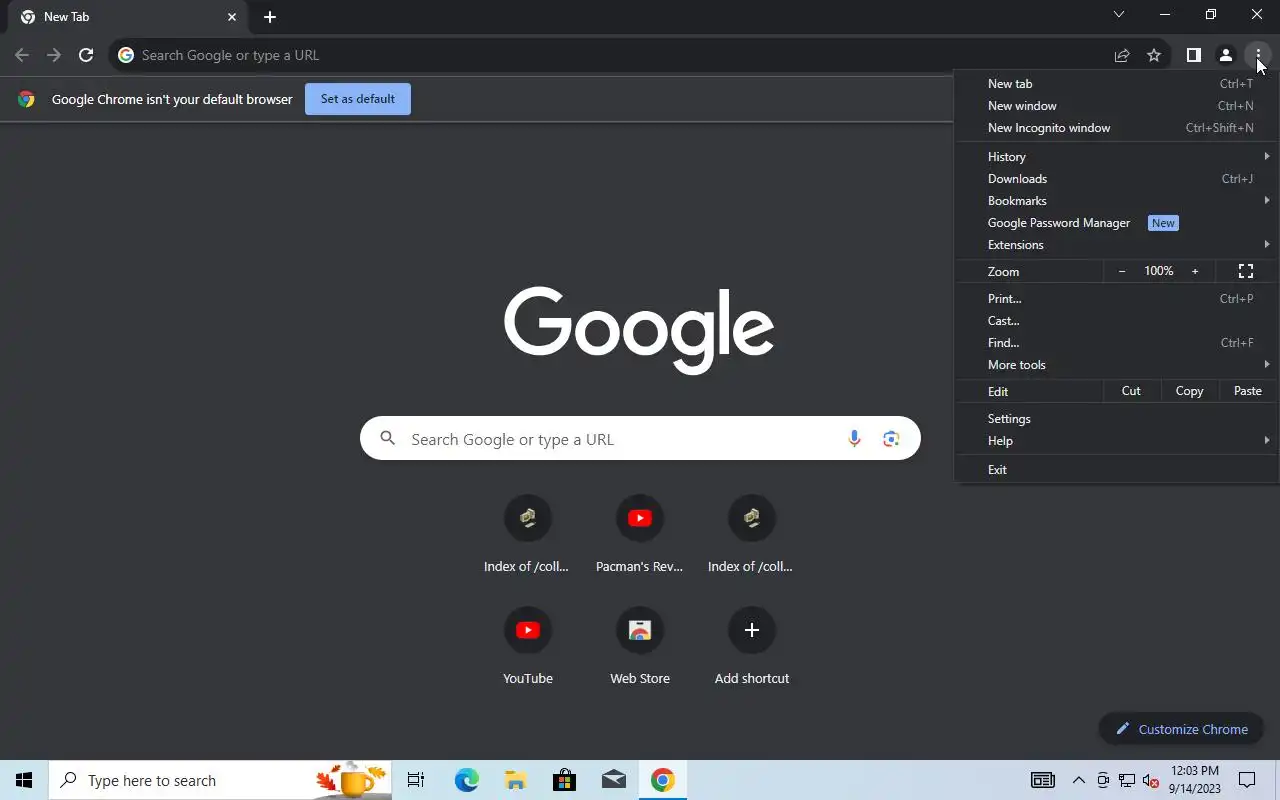1280x800 pixels.
Task: Select Find... menu item
Action: pos(1116,343)
